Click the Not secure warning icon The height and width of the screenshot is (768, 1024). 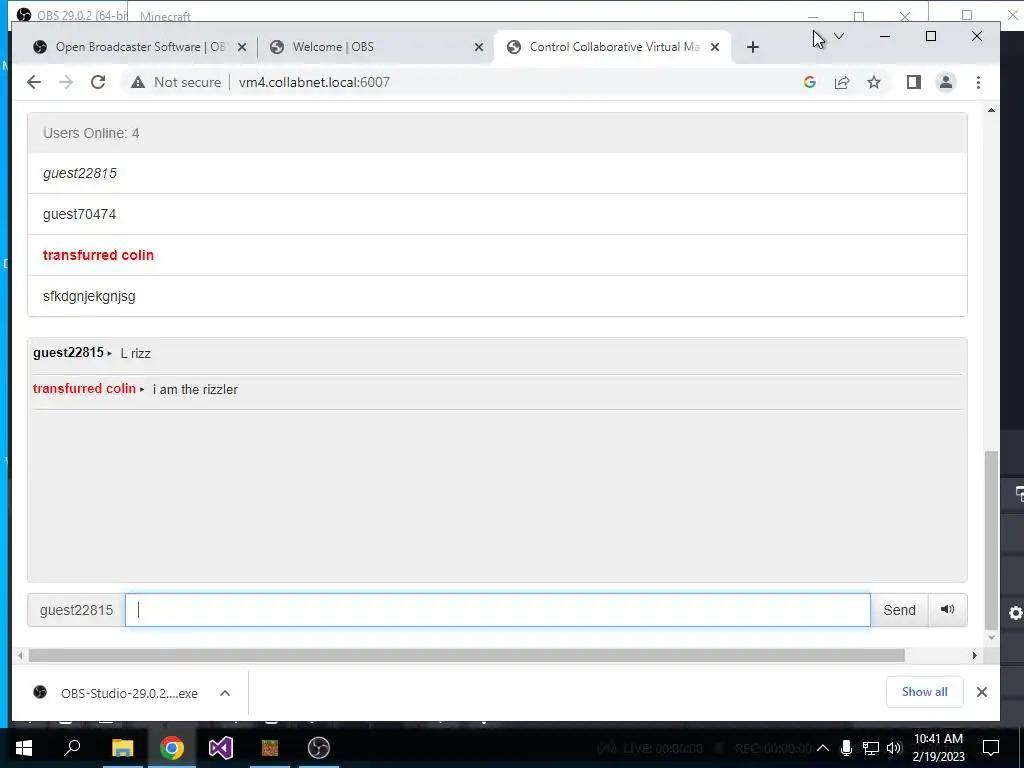[x=138, y=82]
